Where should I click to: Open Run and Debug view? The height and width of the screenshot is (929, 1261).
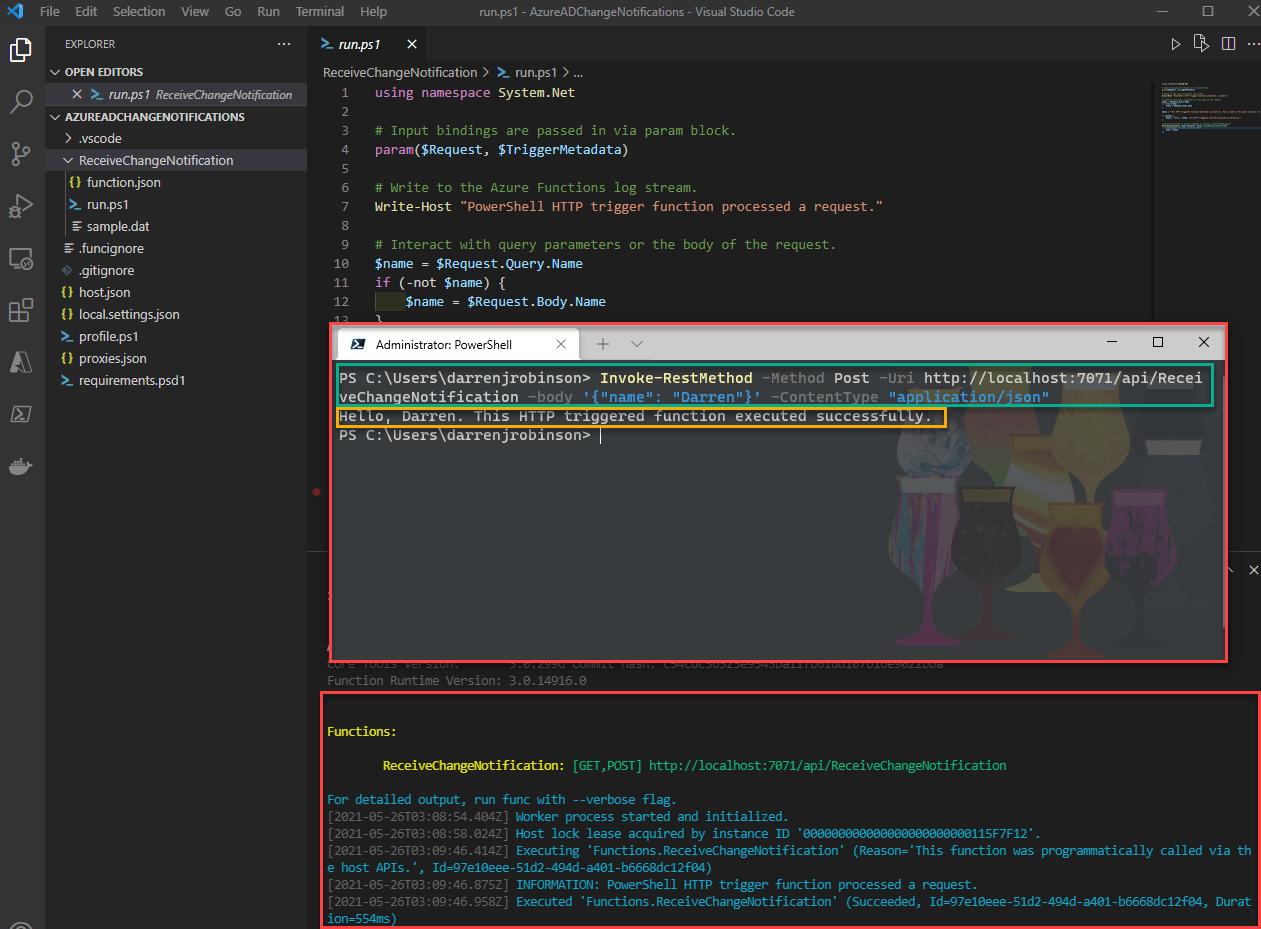tap(21, 206)
